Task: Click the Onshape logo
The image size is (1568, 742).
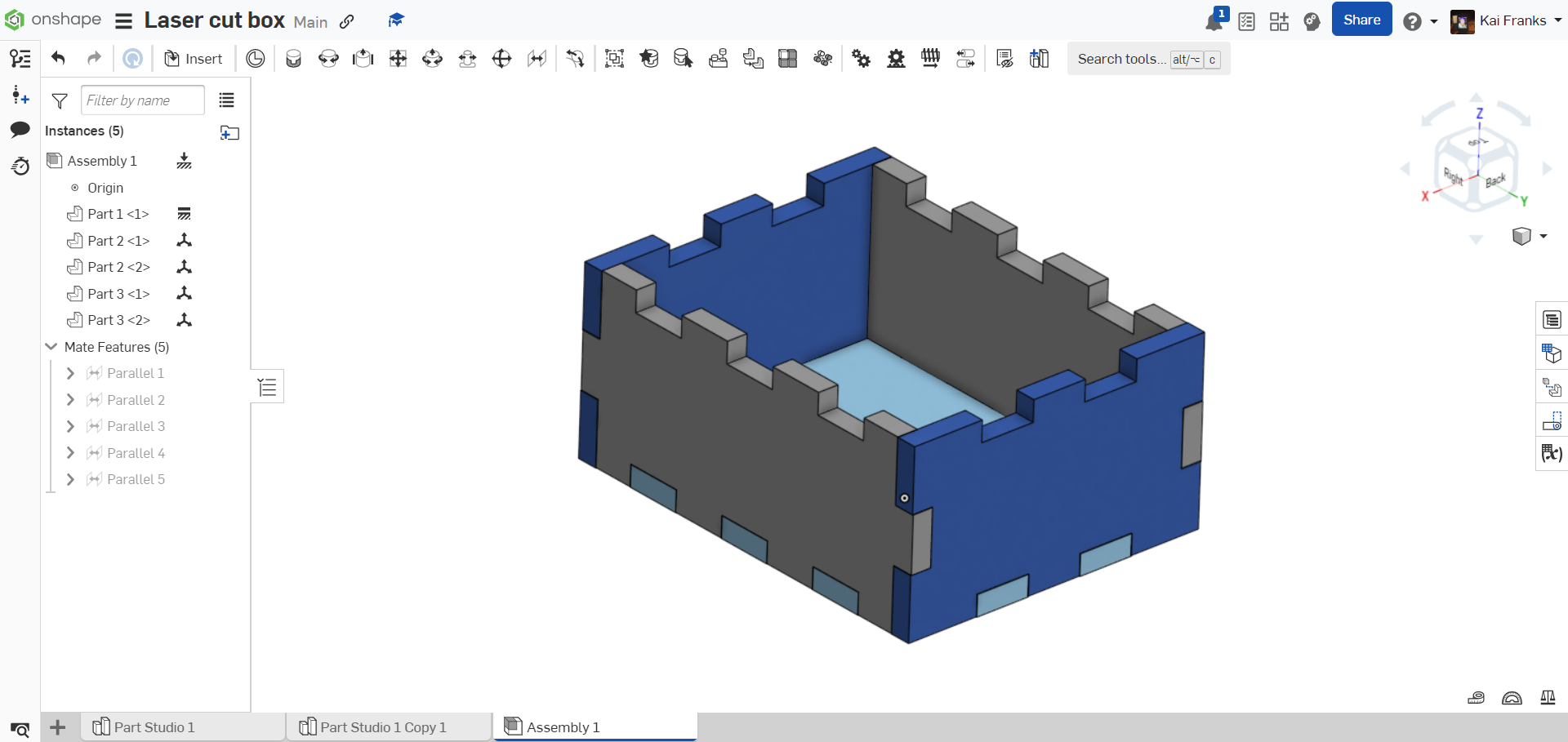Action: point(53,20)
